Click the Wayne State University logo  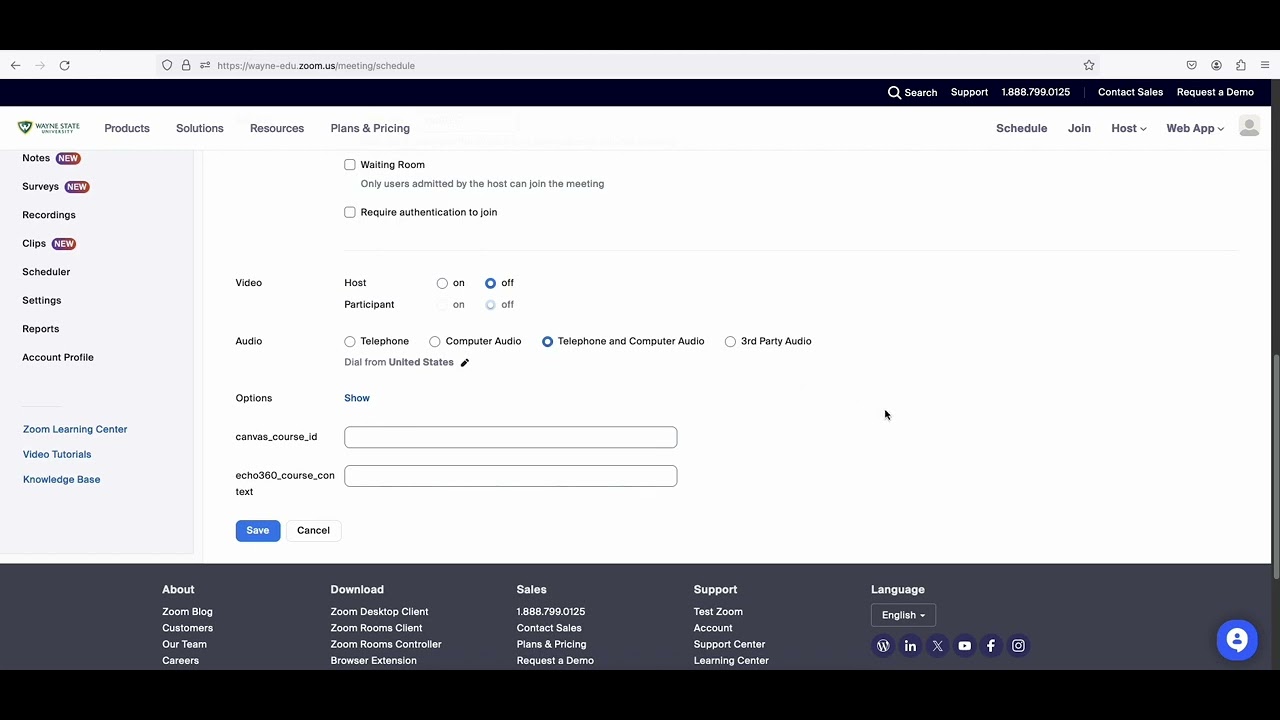point(48,128)
